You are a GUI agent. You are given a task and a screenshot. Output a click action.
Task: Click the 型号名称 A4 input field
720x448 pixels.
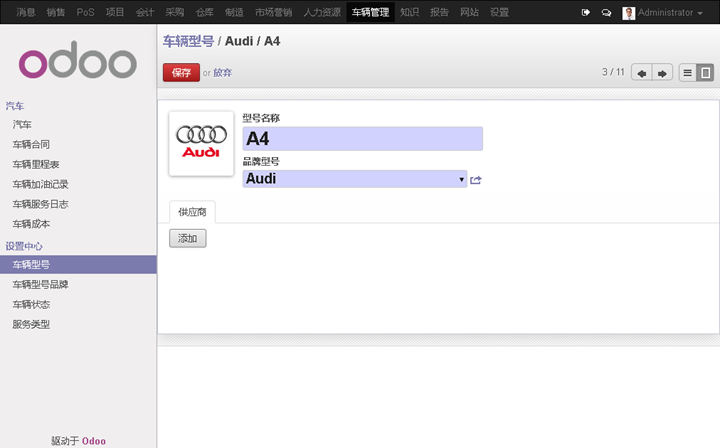click(x=362, y=139)
